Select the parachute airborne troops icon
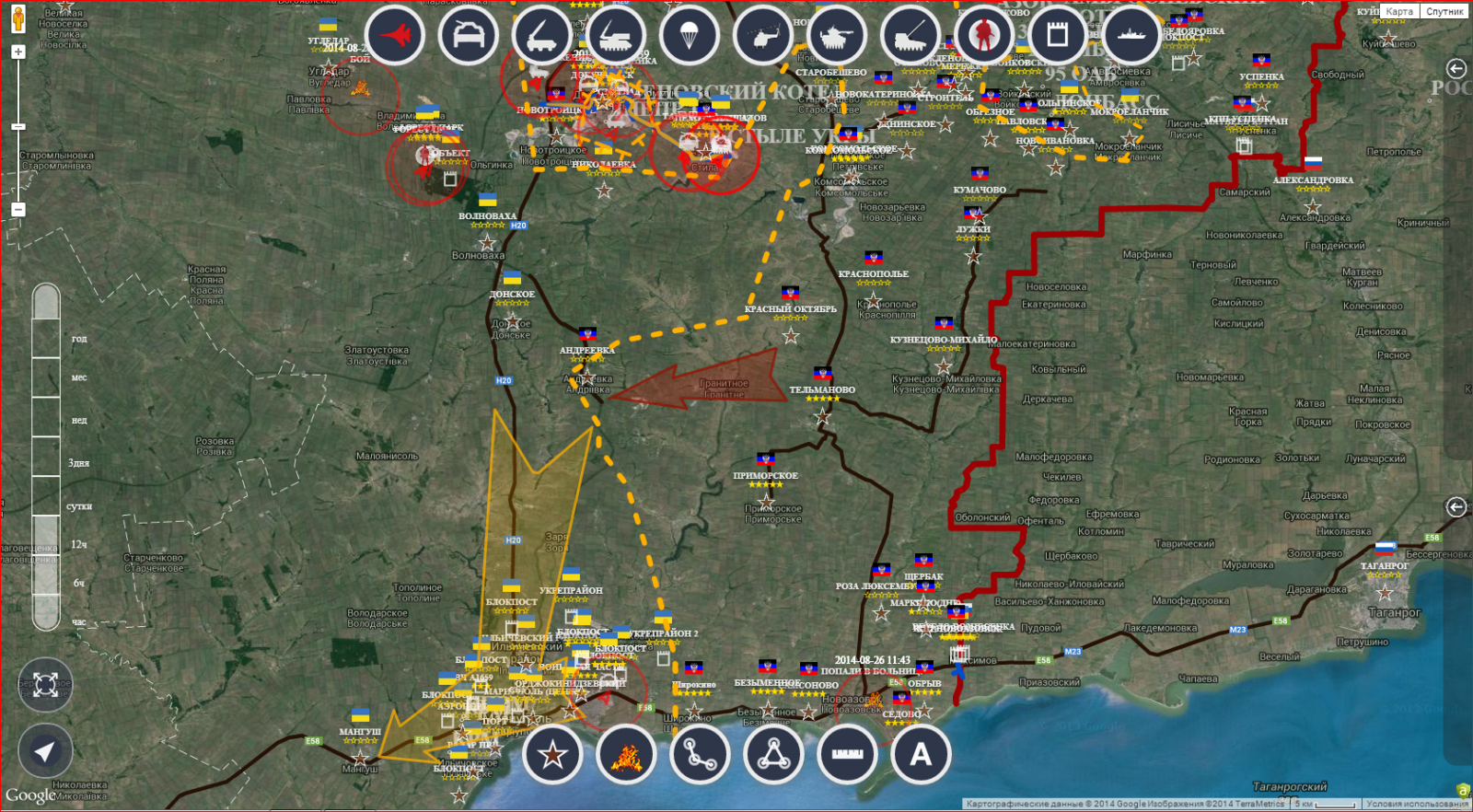The width and height of the screenshot is (1473, 812). (x=689, y=35)
